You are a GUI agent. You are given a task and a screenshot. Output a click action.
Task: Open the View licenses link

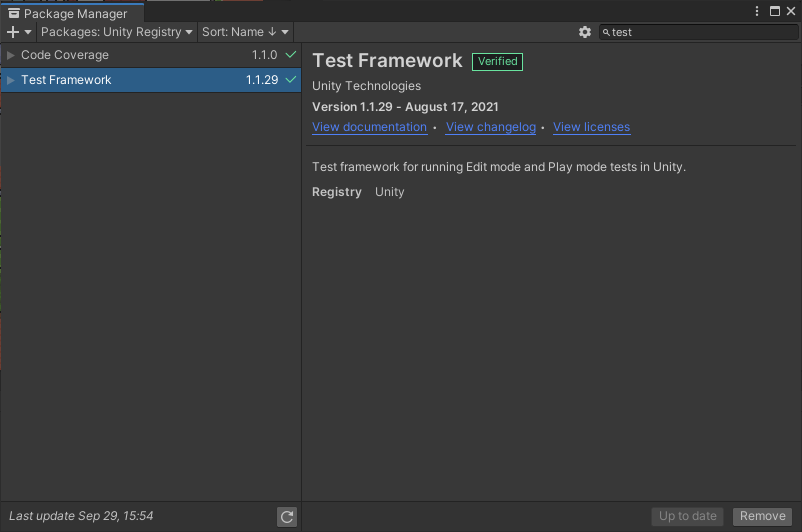coord(591,127)
